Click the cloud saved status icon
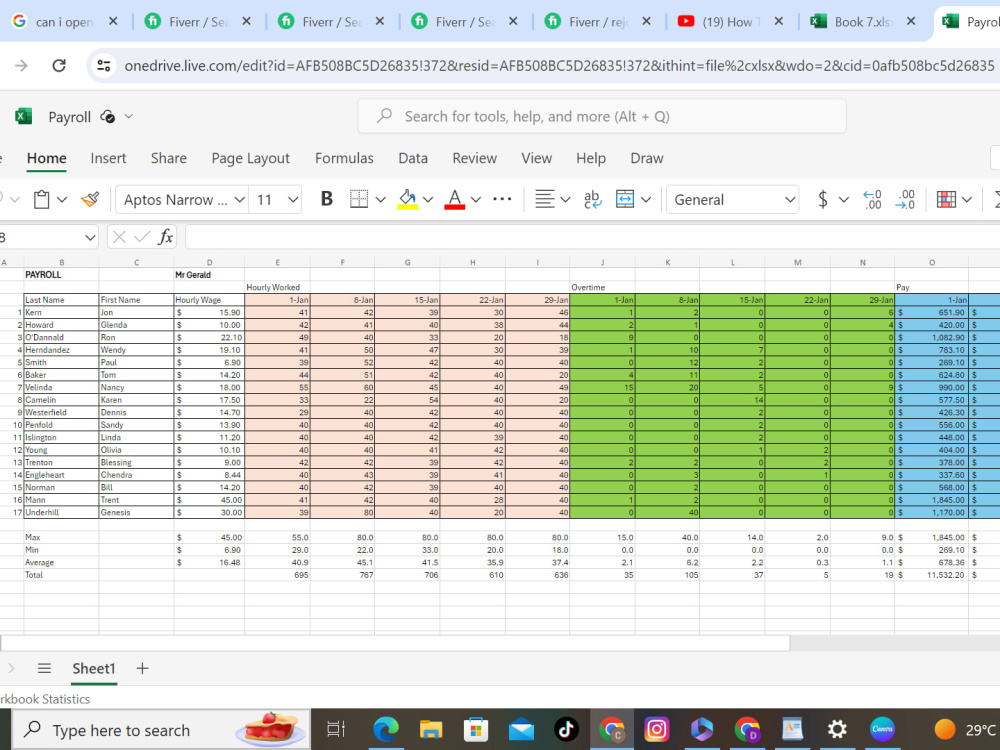 click(x=108, y=117)
